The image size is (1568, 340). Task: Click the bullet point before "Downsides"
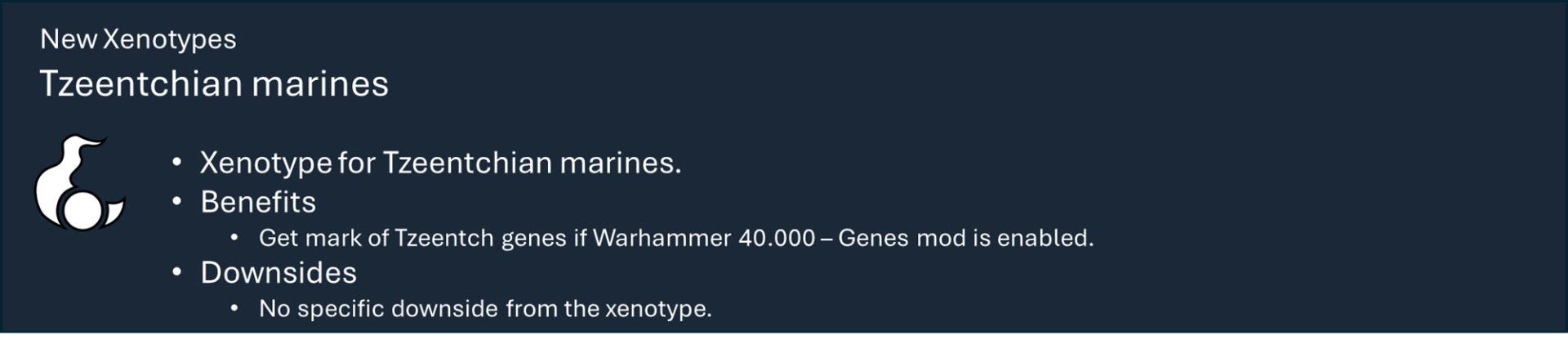pyautogui.click(x=176, y=272)
